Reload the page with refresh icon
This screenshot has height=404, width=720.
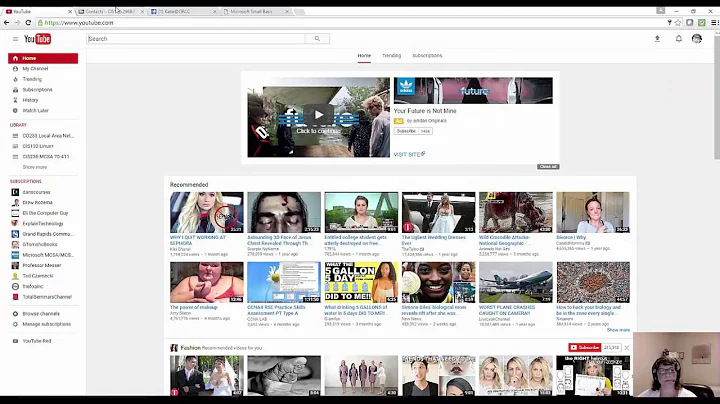click(28, 22)
